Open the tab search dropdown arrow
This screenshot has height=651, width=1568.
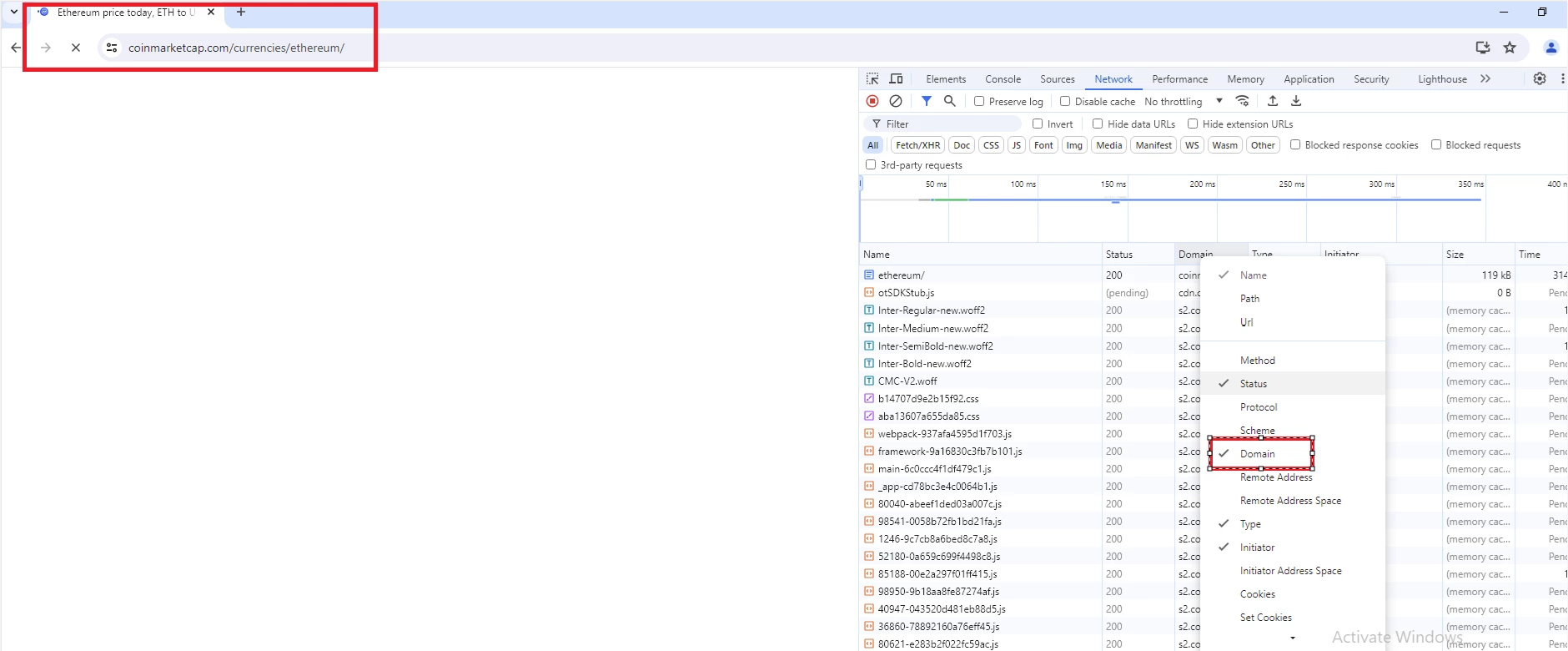14,13
